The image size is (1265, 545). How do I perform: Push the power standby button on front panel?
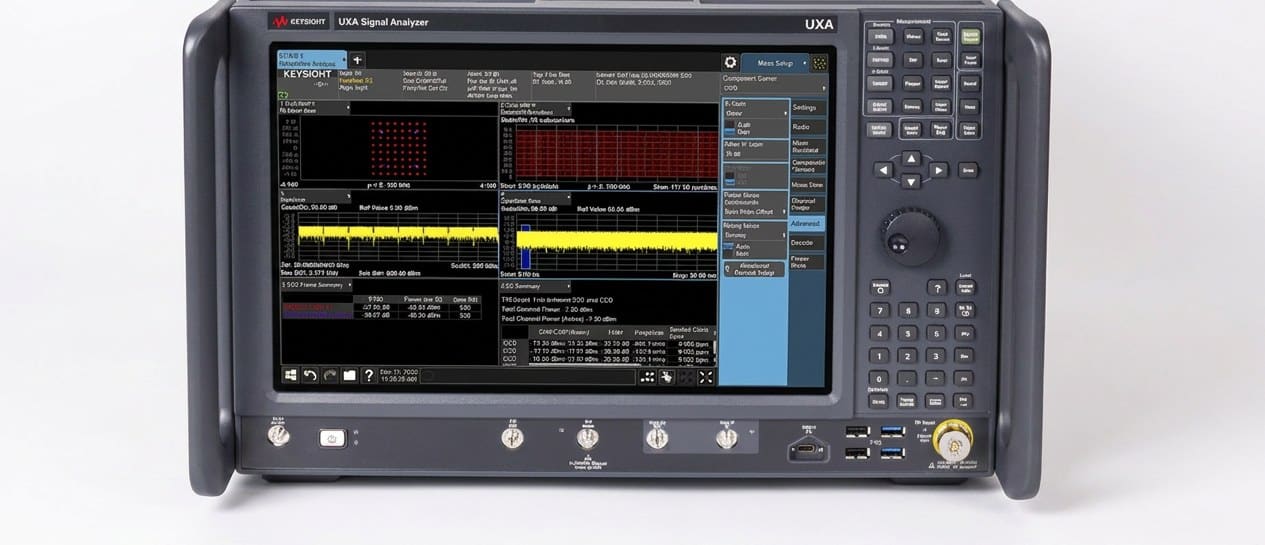(x=332, y=437)
